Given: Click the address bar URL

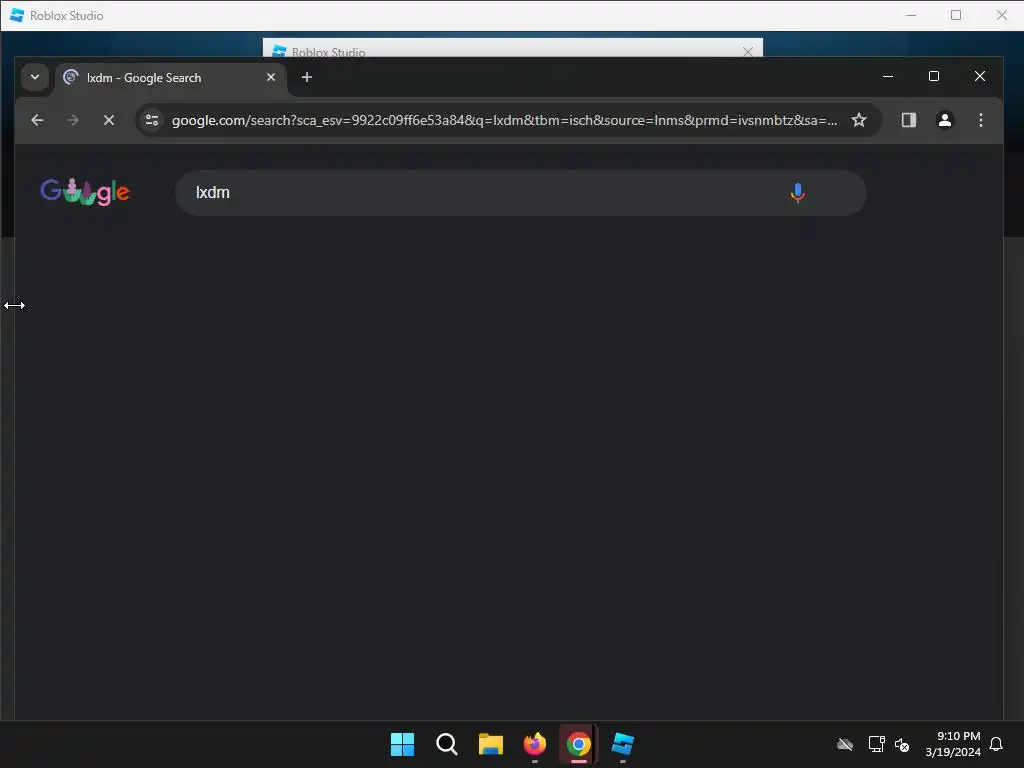Looking at the screenshot, I should (504, 120).
